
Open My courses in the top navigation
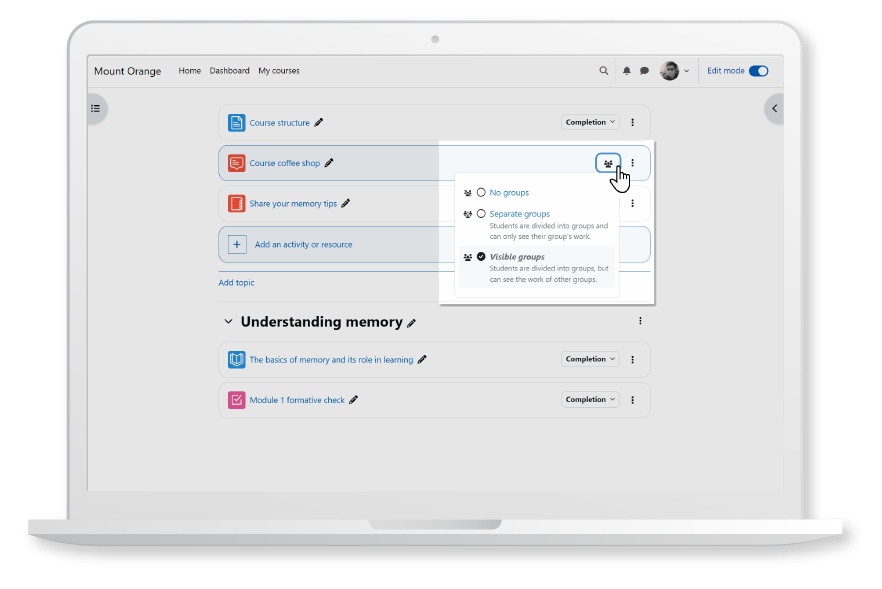279,71
